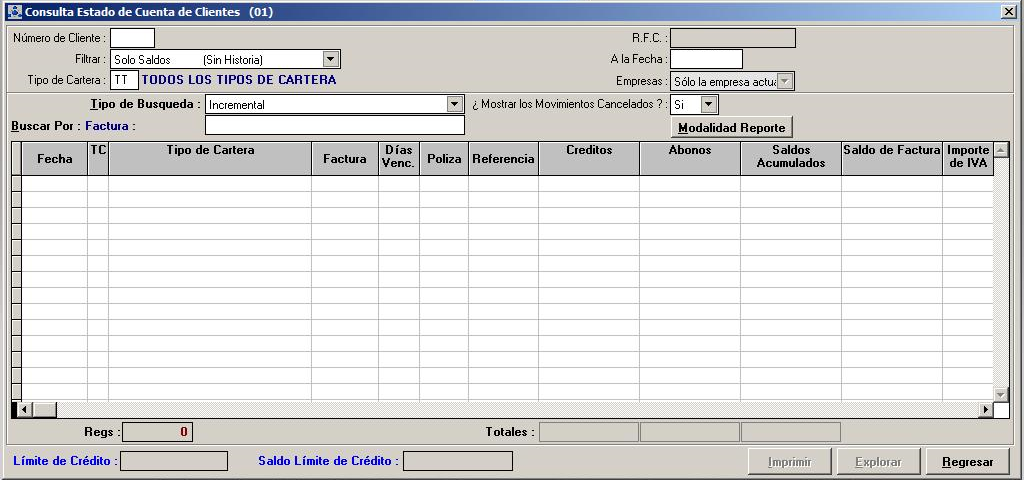Click the Creditos column header

pyautogui.click(x=589, y=158)
